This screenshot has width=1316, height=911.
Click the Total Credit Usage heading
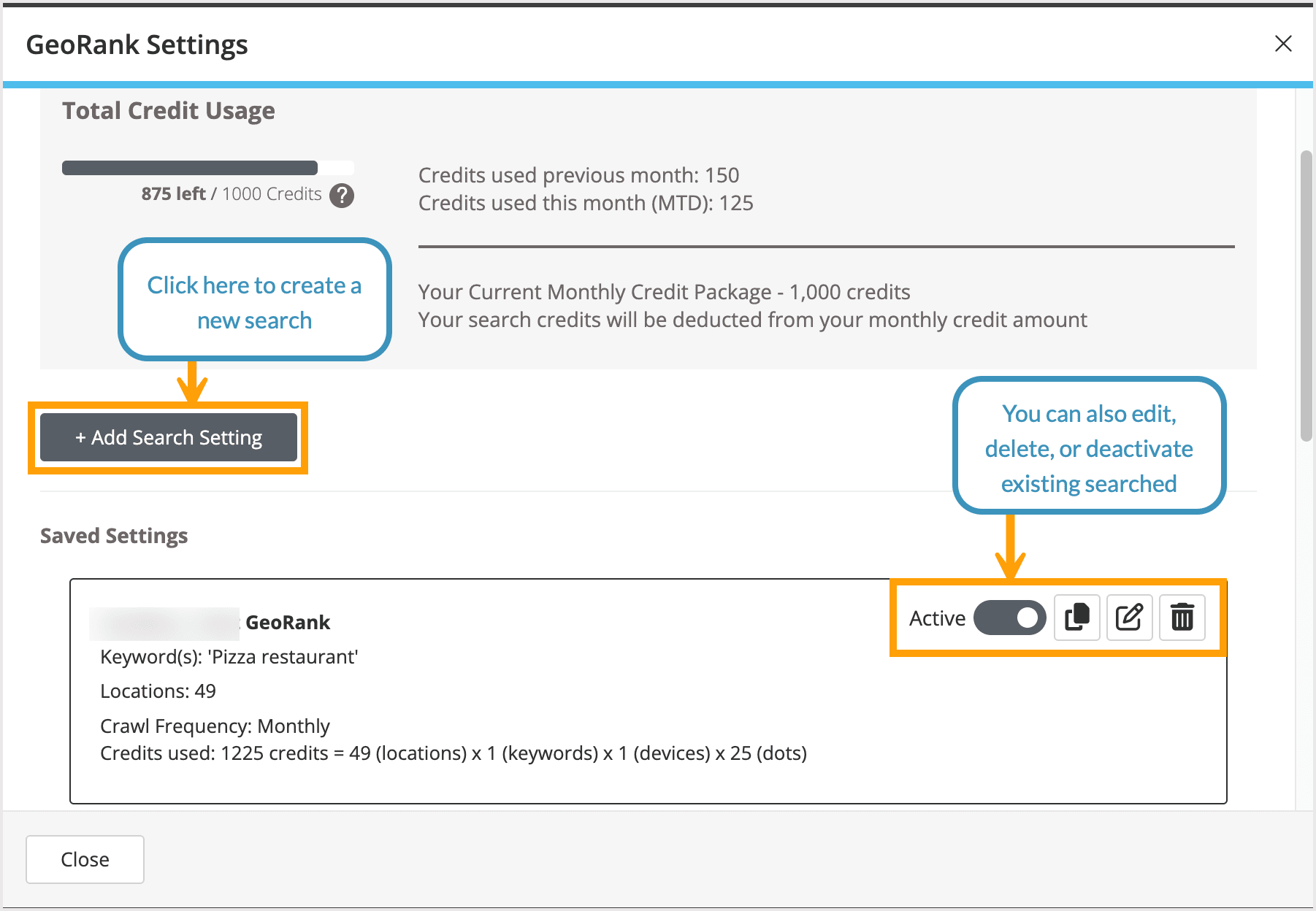(x=169, y=110)
